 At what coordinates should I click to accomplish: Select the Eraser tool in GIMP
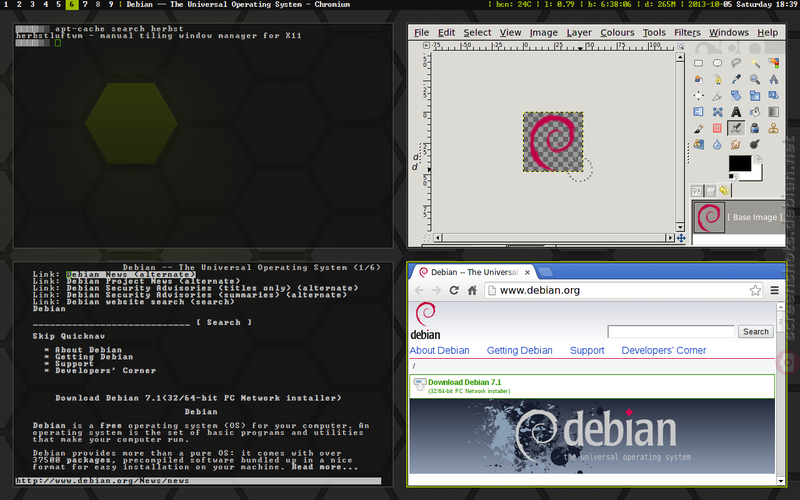tap(717, 128)
